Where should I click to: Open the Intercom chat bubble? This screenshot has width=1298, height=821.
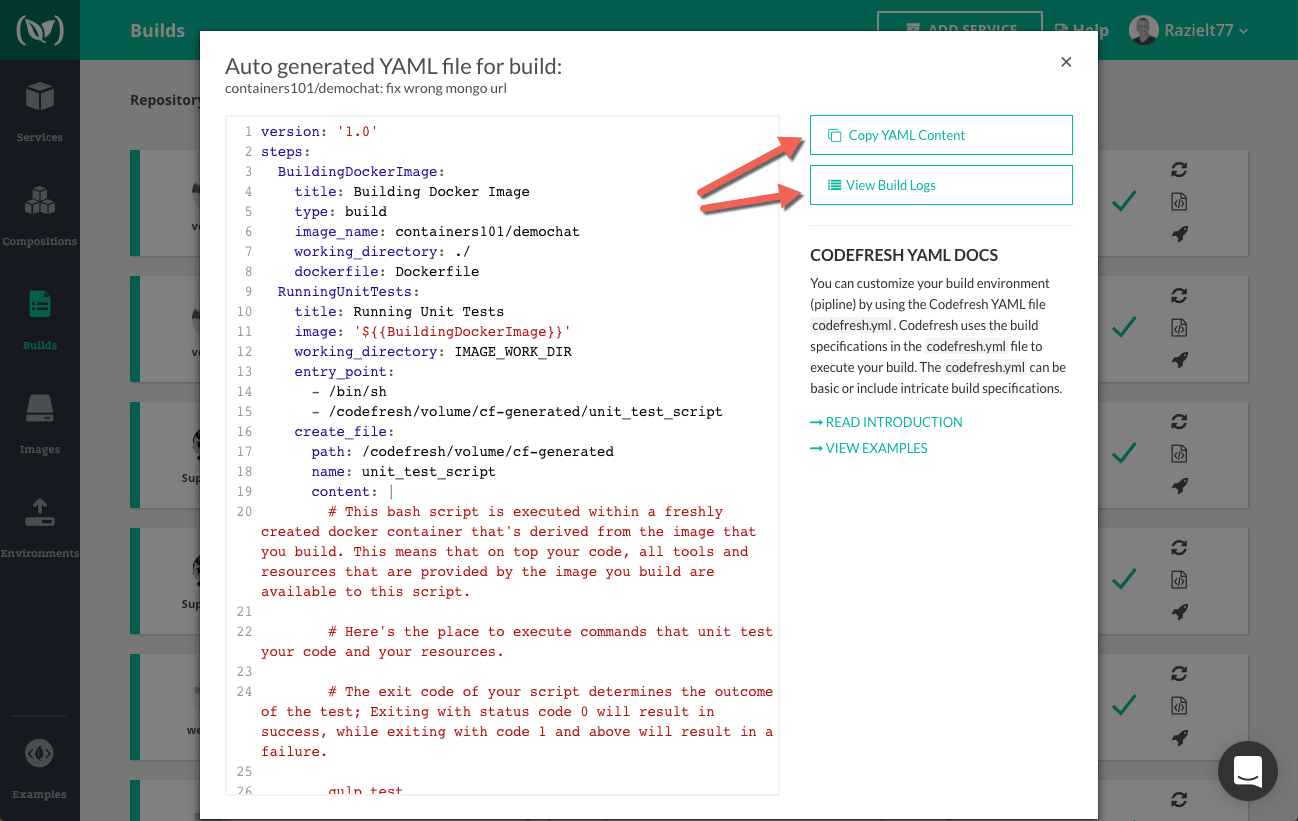tap(1247, 771)
